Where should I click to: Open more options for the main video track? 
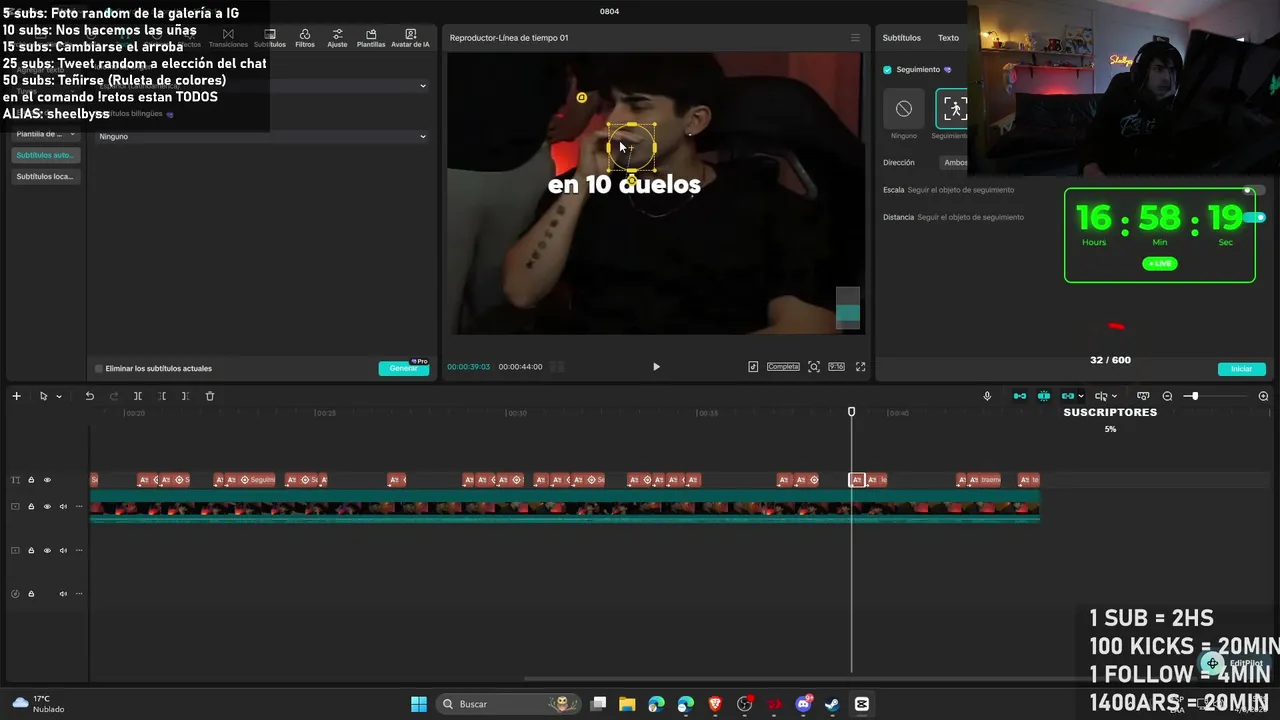(79, 507)
